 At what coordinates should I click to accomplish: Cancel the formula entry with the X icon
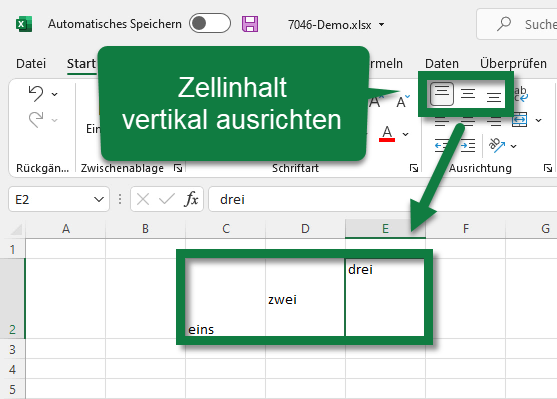coord(143,199)
